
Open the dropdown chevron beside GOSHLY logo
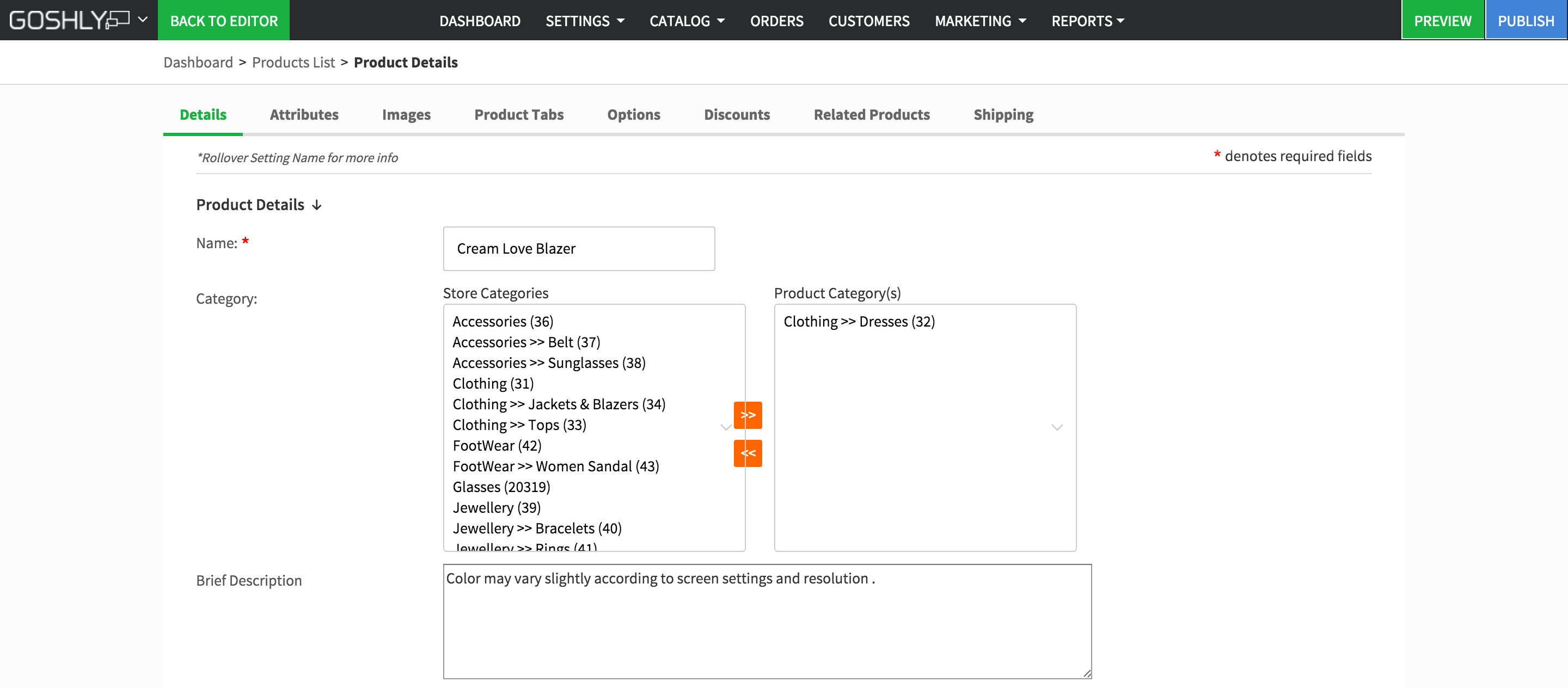143,20
